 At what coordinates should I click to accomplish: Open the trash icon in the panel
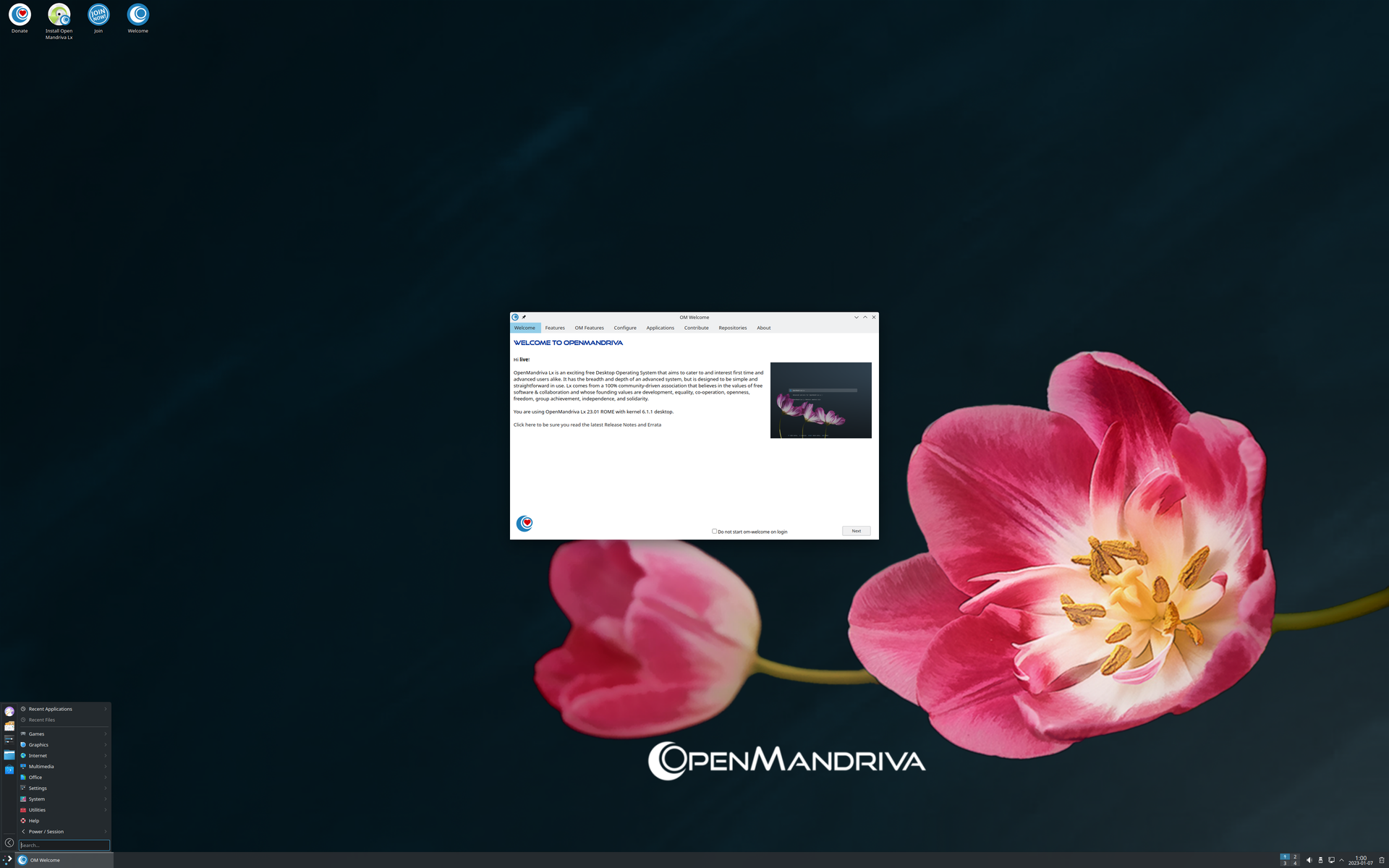pos(1381,860)
